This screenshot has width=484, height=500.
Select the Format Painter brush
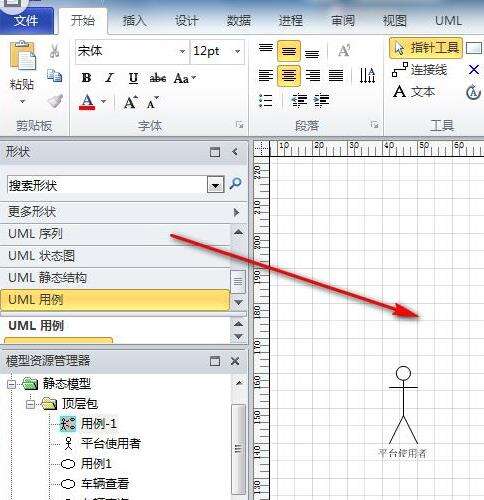(55, 101)
